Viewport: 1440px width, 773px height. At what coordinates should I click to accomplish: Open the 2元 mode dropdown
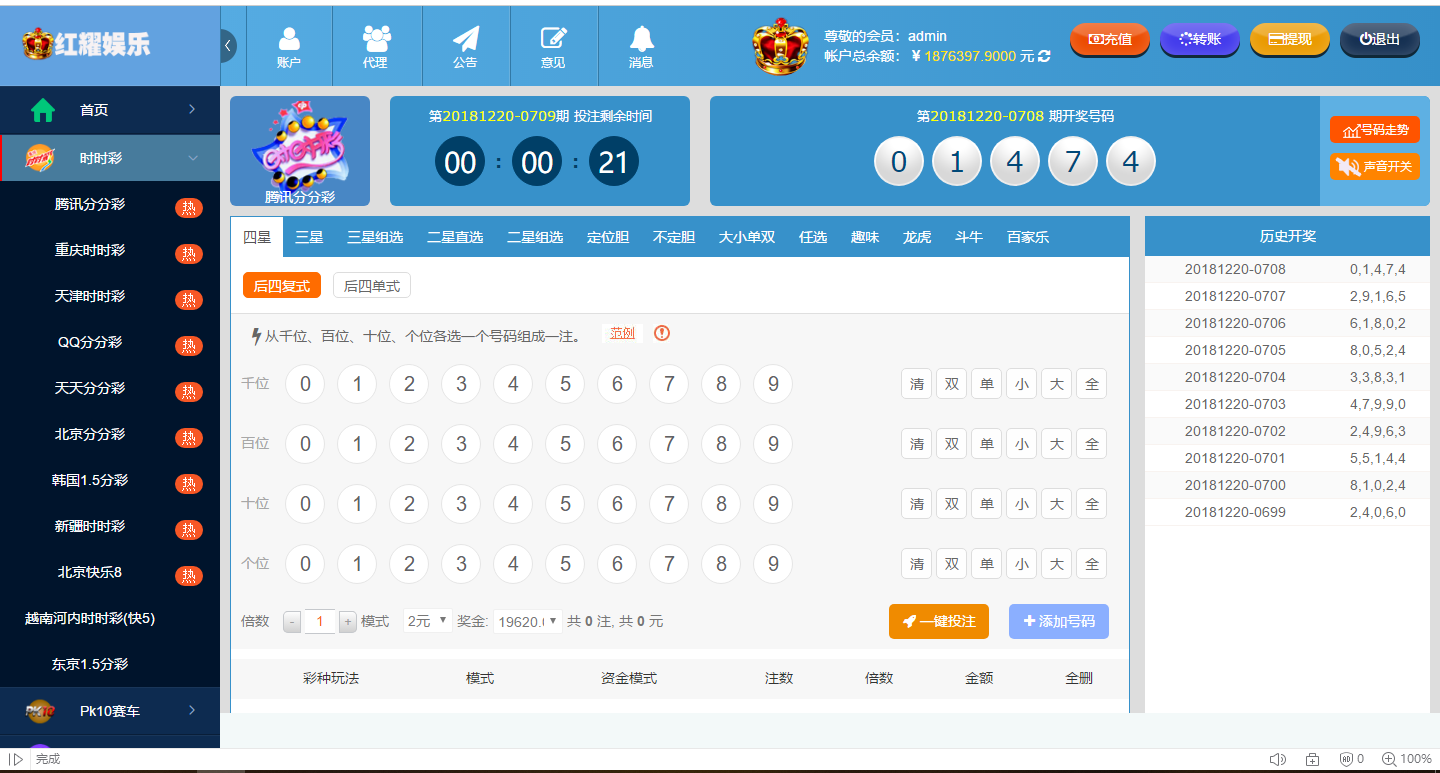(x=428, y=621)
